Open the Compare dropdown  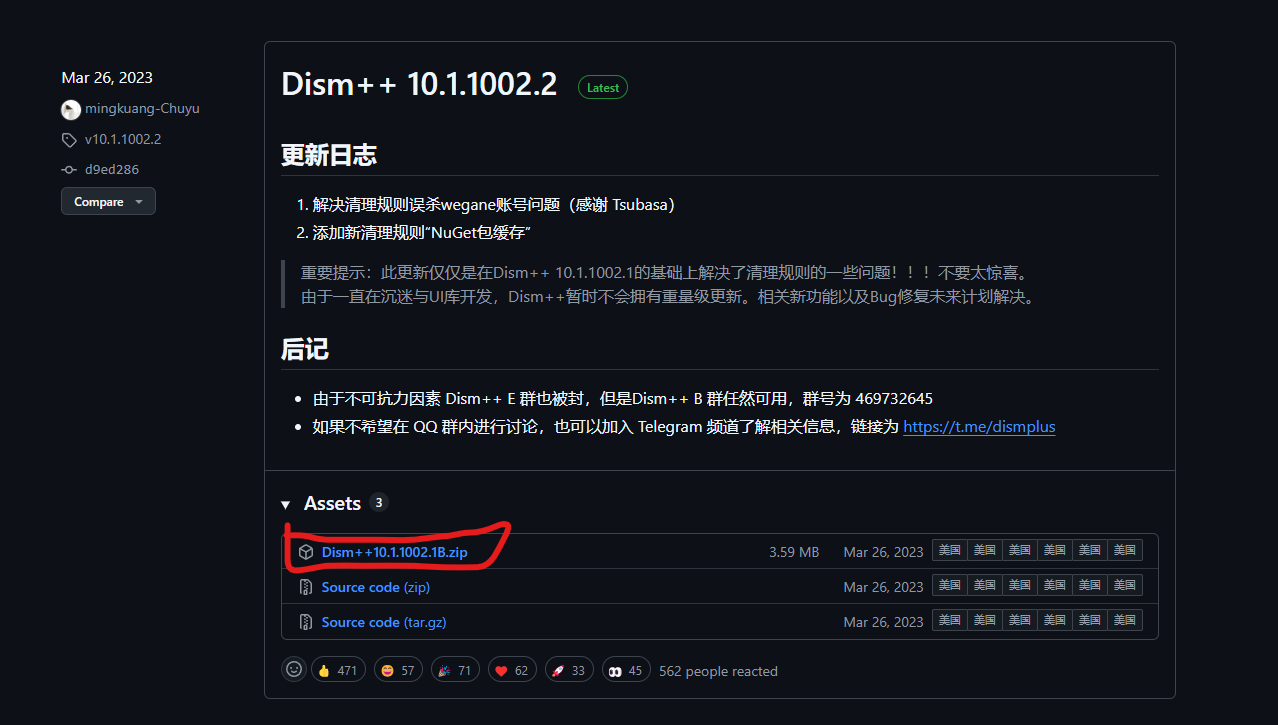point(108,201)
